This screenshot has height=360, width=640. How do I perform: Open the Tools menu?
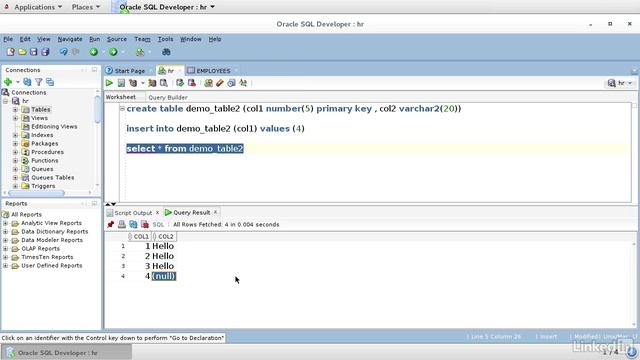(x=165, y=39)
